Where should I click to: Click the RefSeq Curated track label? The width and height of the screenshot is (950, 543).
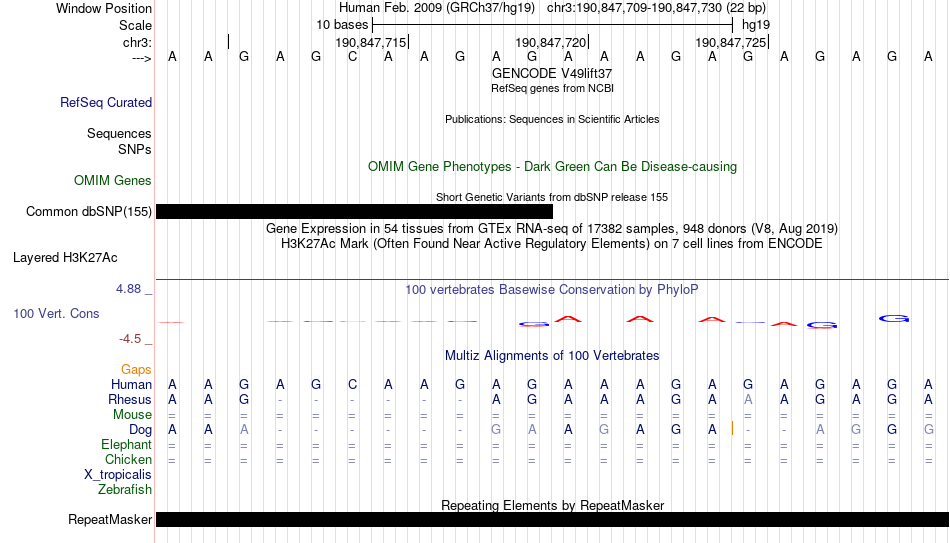pyautogui.click(x=106, y=102)
